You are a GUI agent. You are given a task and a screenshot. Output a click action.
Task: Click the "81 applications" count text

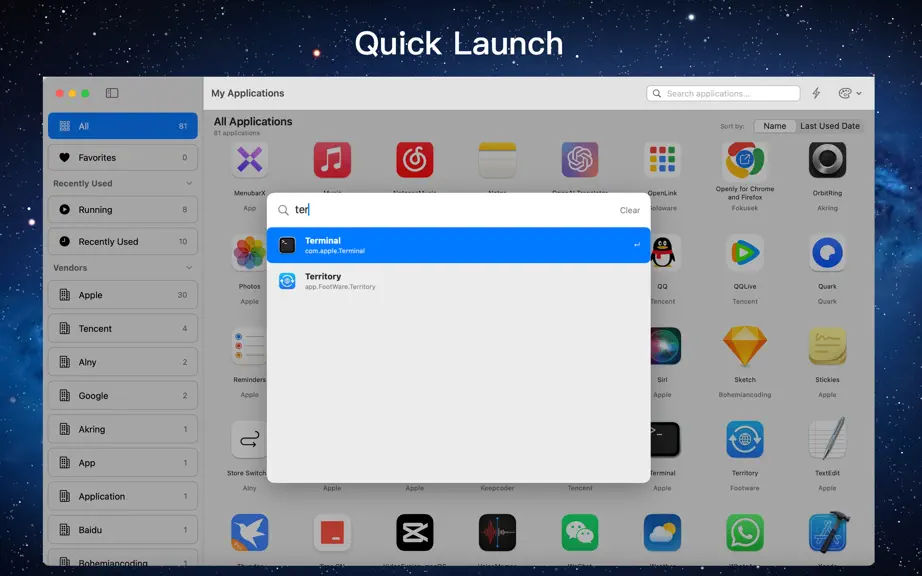pyautogui.click(x=237, y=133)
